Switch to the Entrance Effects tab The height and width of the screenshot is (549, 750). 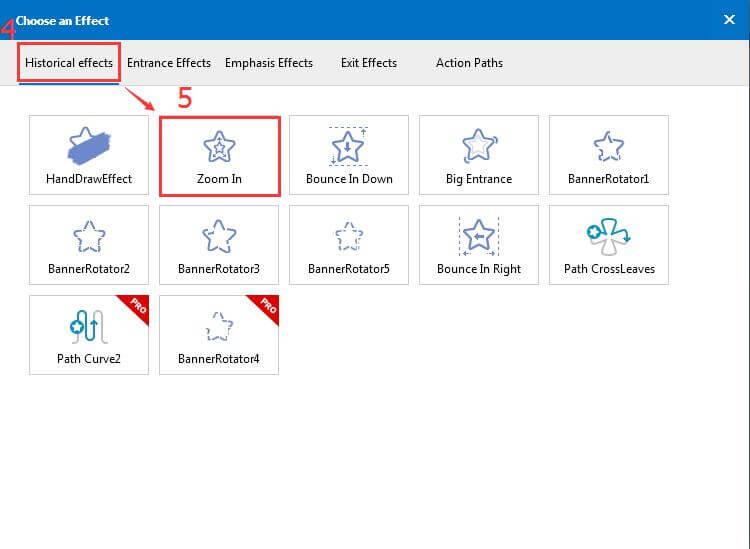169,63
